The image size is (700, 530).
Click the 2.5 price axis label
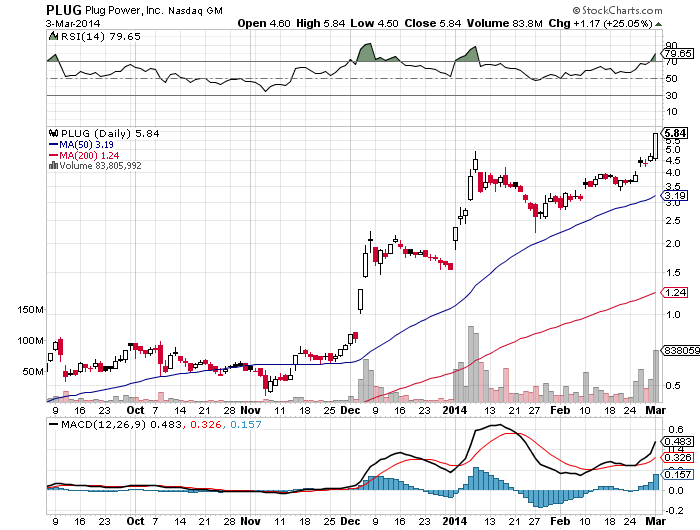[673, 221]
